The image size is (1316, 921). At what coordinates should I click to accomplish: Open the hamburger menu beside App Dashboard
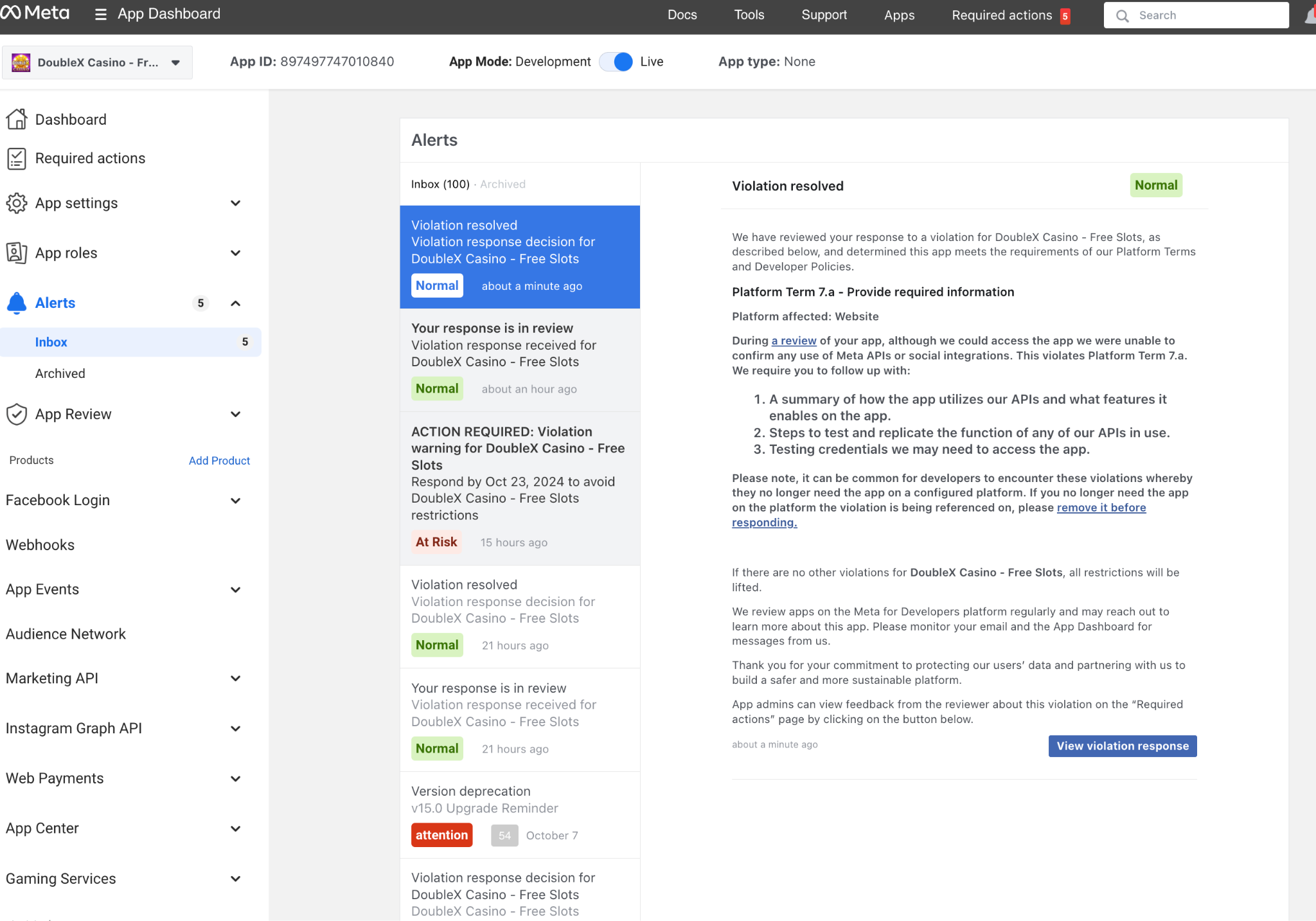tap(100, 14)
